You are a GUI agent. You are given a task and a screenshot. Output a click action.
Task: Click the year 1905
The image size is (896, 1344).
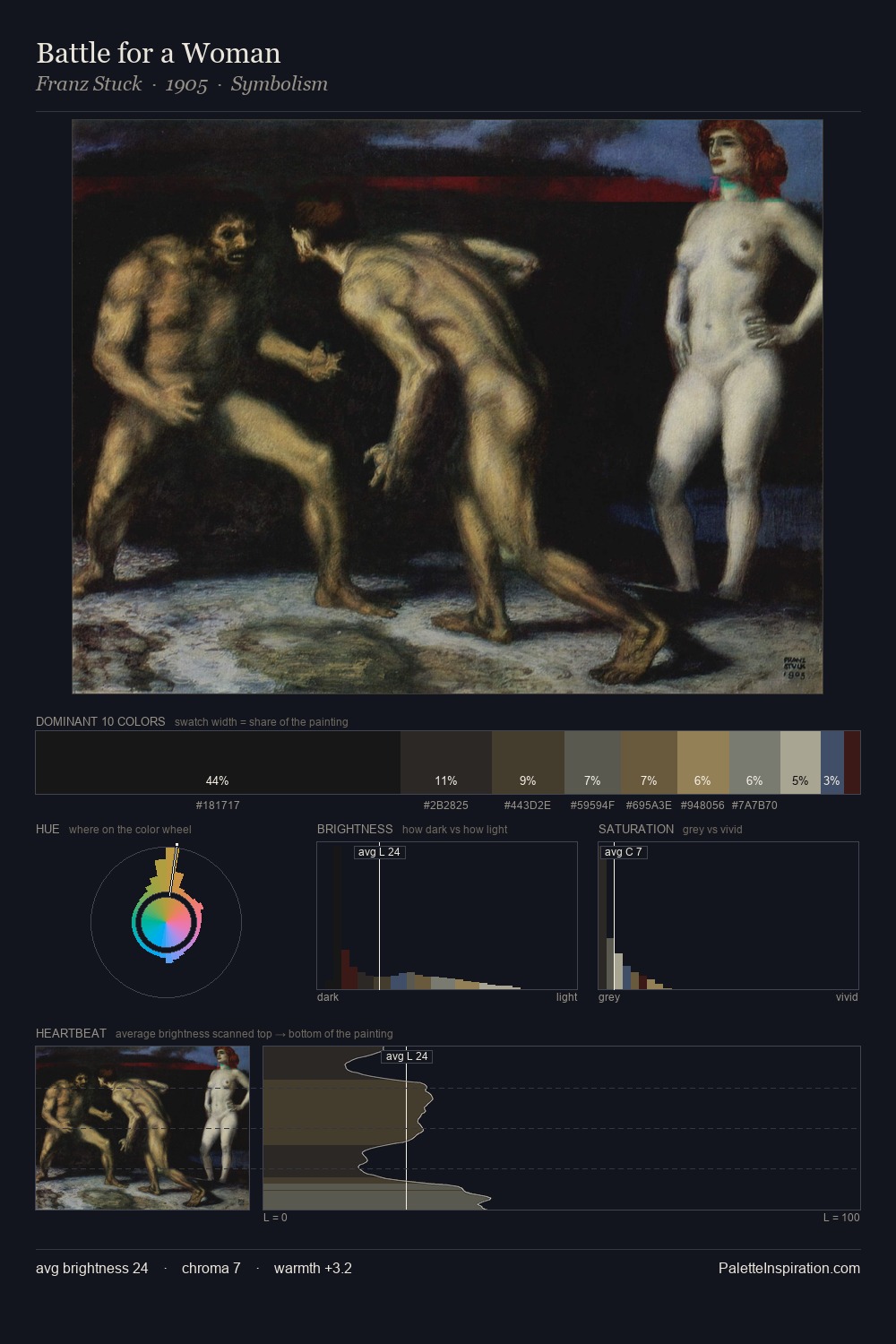(x=186, y=84)
